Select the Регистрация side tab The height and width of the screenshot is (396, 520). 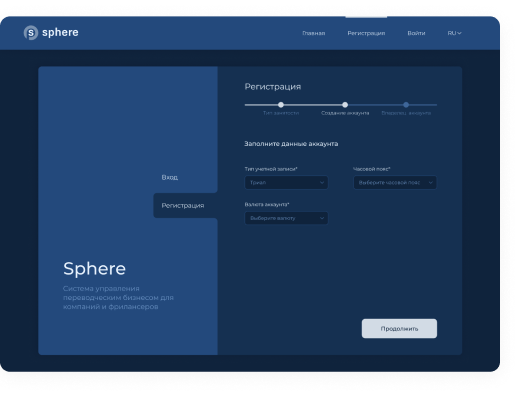coord(185,205)
